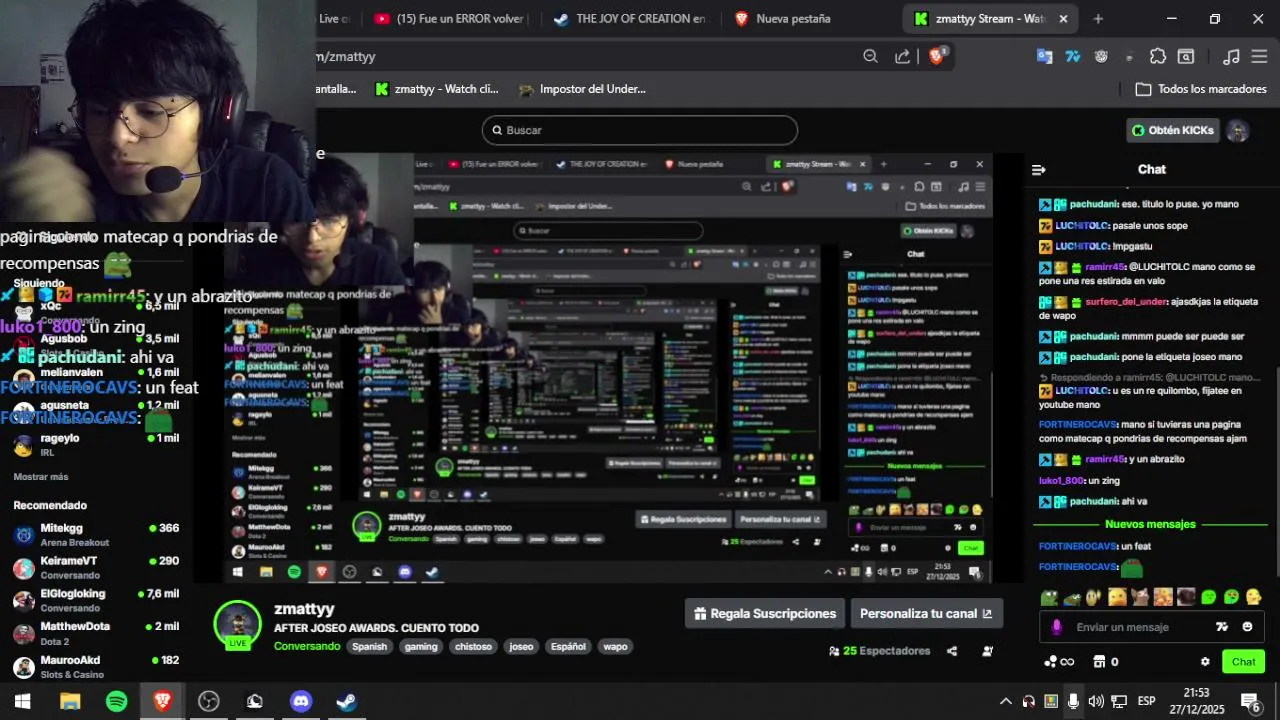This screenshot has width=1280, height=720.
Task: Open the Brave sidebar search panel icon
Action: pyautogui.click(x=1186, y=56)
